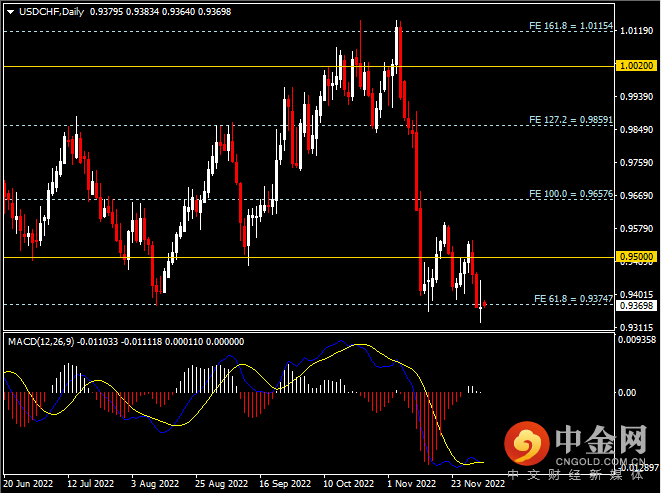Select the white 0.95000 price tag
Image resolution: width=661 pixels, height=493 pixels.
(x=634, y=257)
